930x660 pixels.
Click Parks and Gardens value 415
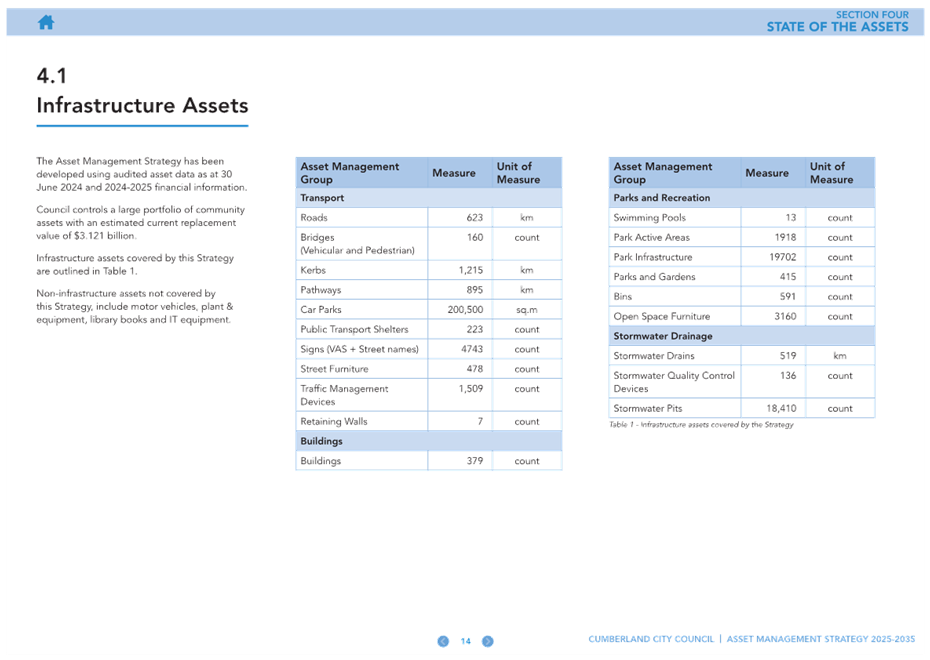tap(788, 277)
